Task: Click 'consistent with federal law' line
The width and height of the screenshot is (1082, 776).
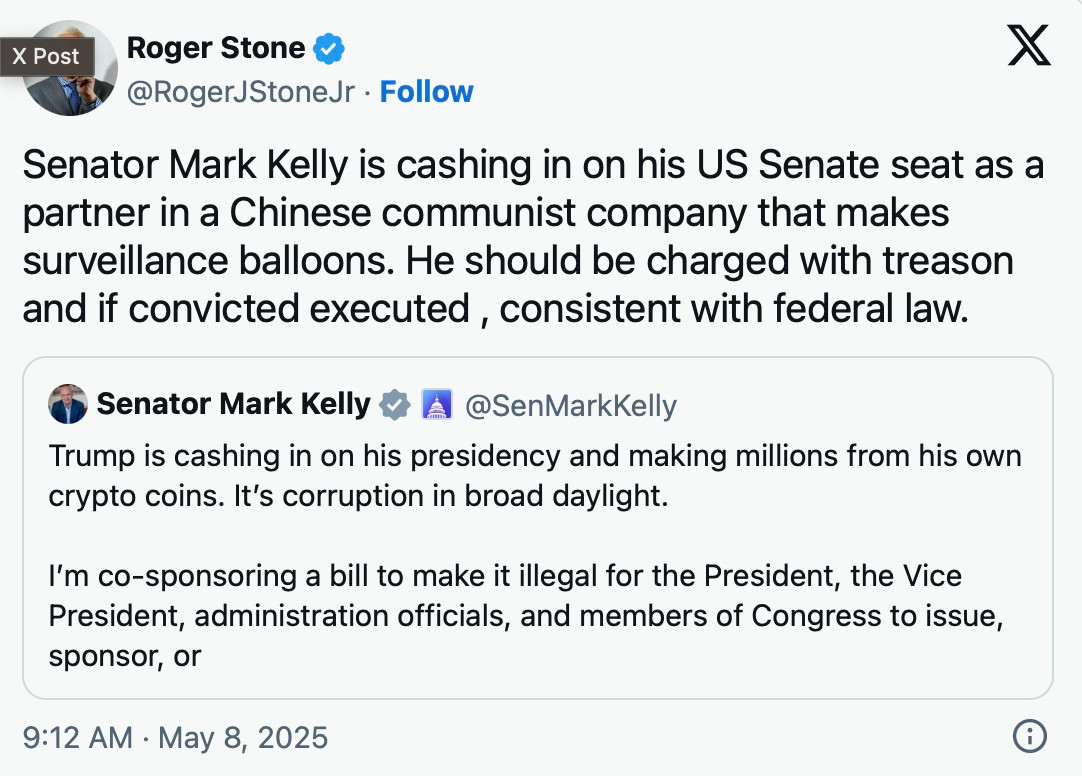Action: [x=734, y=308]
